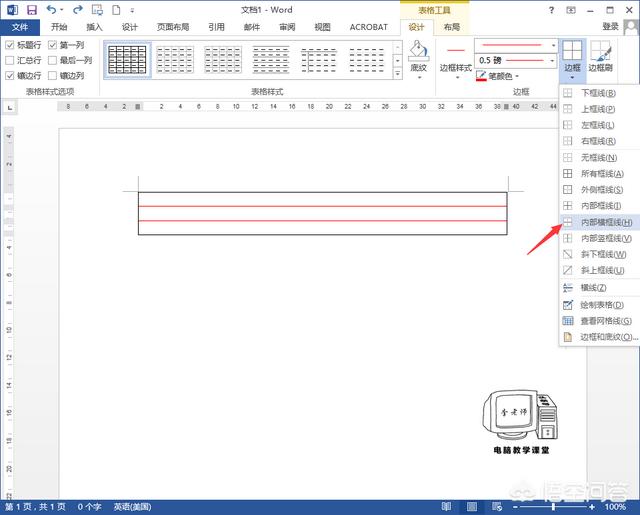The width and height of the screenshot is (640, 515).
Task: Select 内部横框线 inside horizontal border
Action: pyautogui.click(x=600, y=222)
